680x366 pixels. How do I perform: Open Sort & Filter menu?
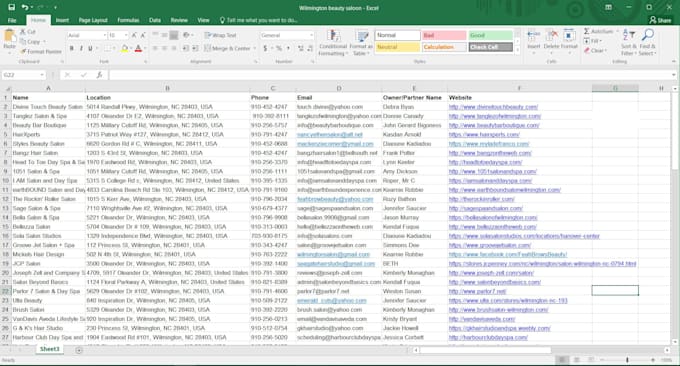tap(629, 42)
